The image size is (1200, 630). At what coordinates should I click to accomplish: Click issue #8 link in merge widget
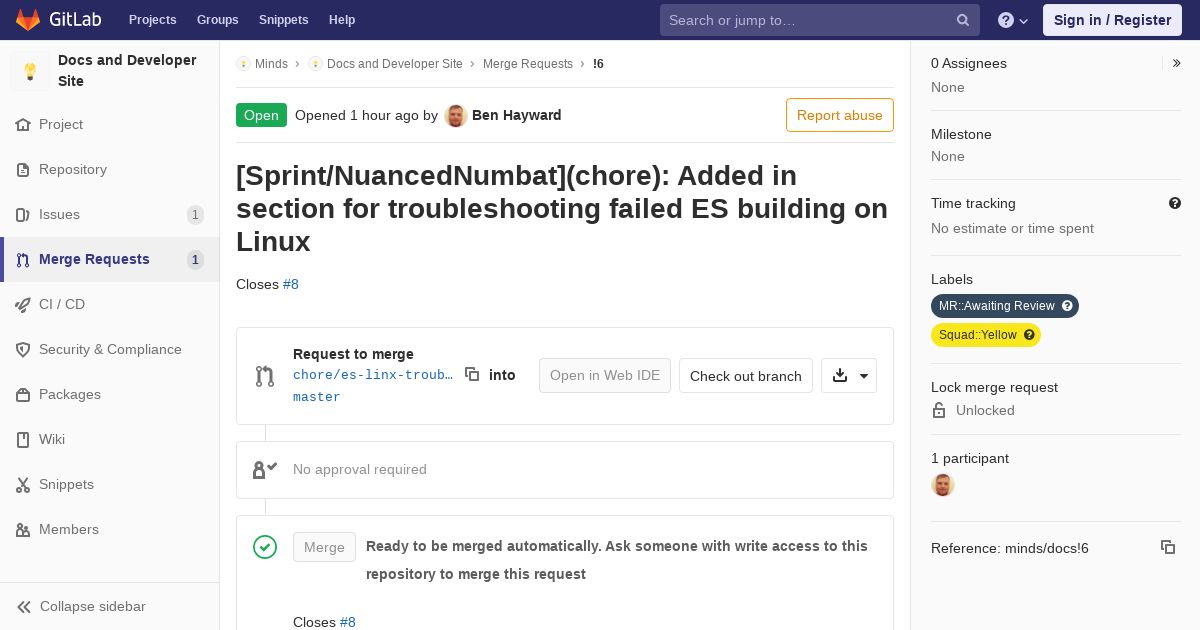[348, 622]
